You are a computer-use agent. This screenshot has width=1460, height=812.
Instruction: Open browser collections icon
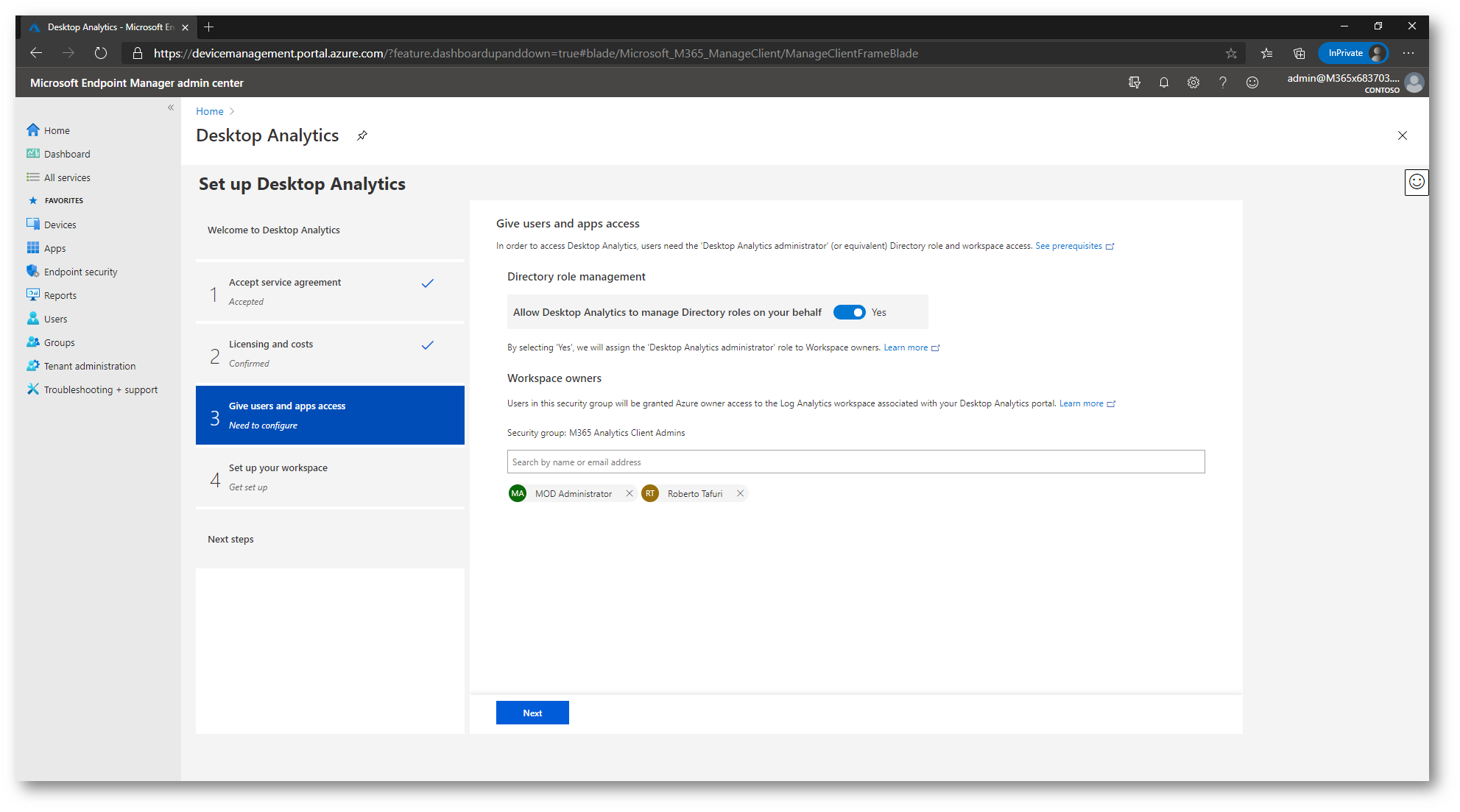[1299, 53]
